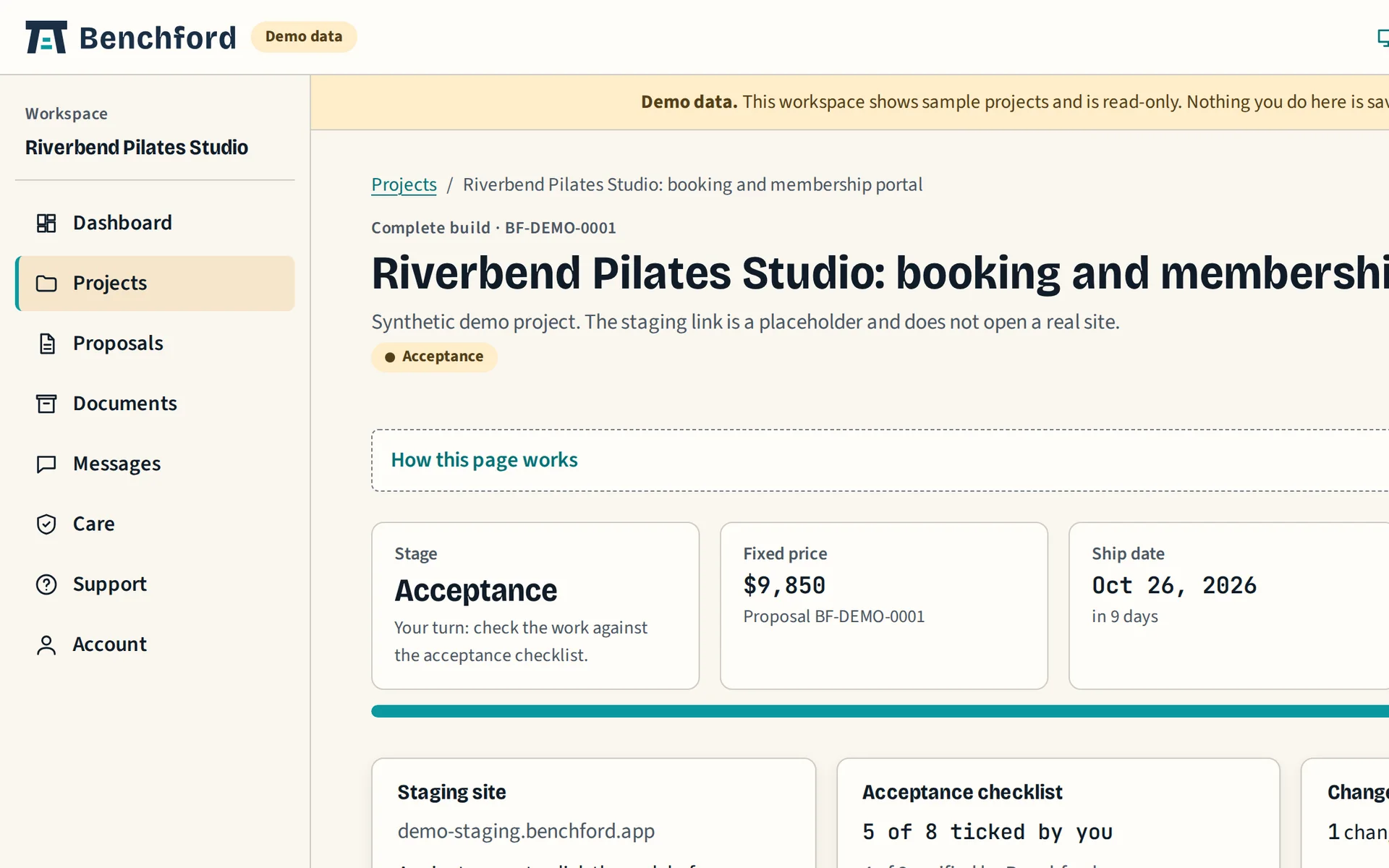
Task: Click the Stage Acceptance card
Action: (x=535, y=605)
